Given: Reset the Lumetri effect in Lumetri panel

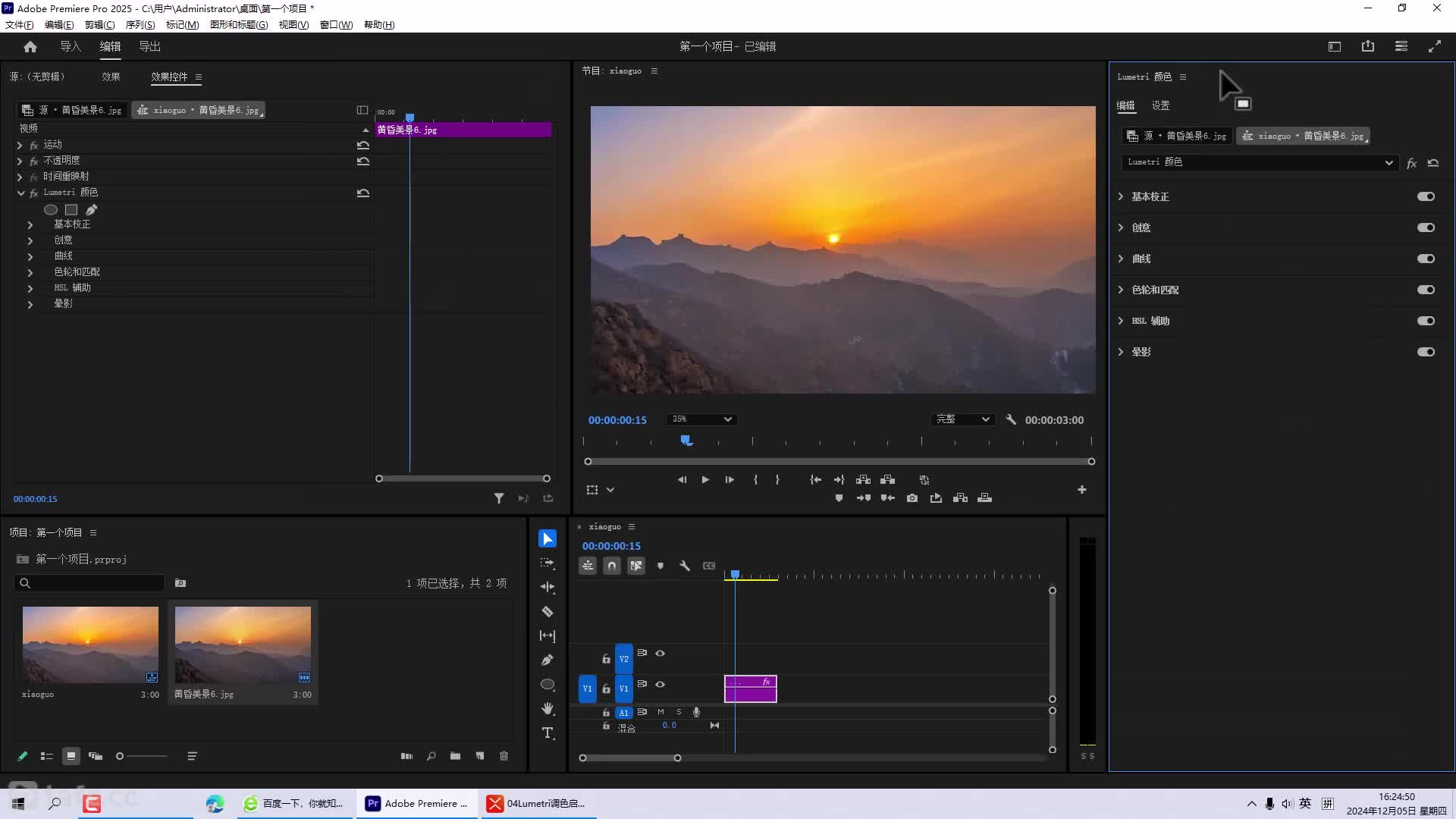Looking at the screenshot, I should [1433, 162].
